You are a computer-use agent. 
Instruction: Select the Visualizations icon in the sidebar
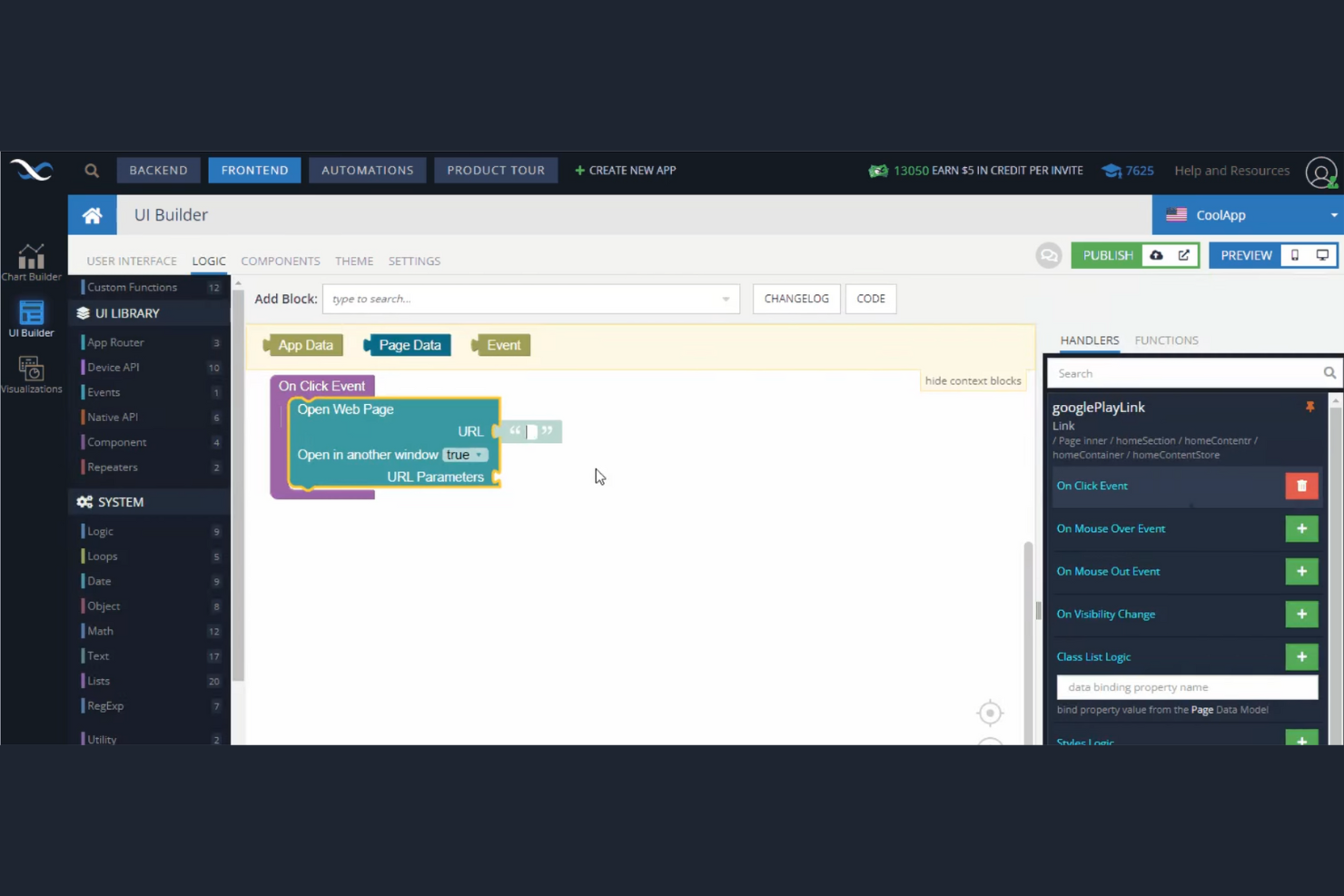click(x=31, y=372)
